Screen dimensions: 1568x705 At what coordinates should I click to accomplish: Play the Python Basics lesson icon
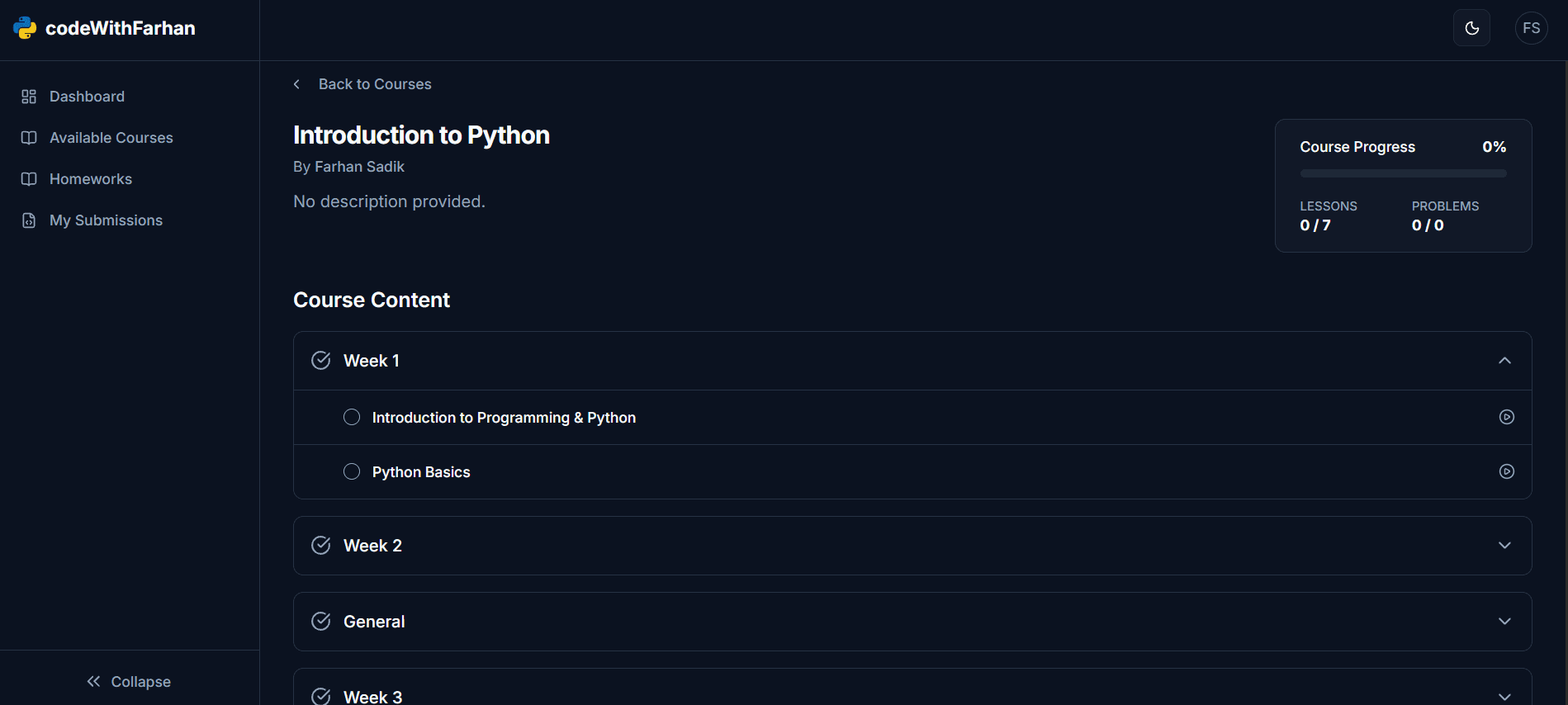pyautogui.click(x=1506, y=471)
